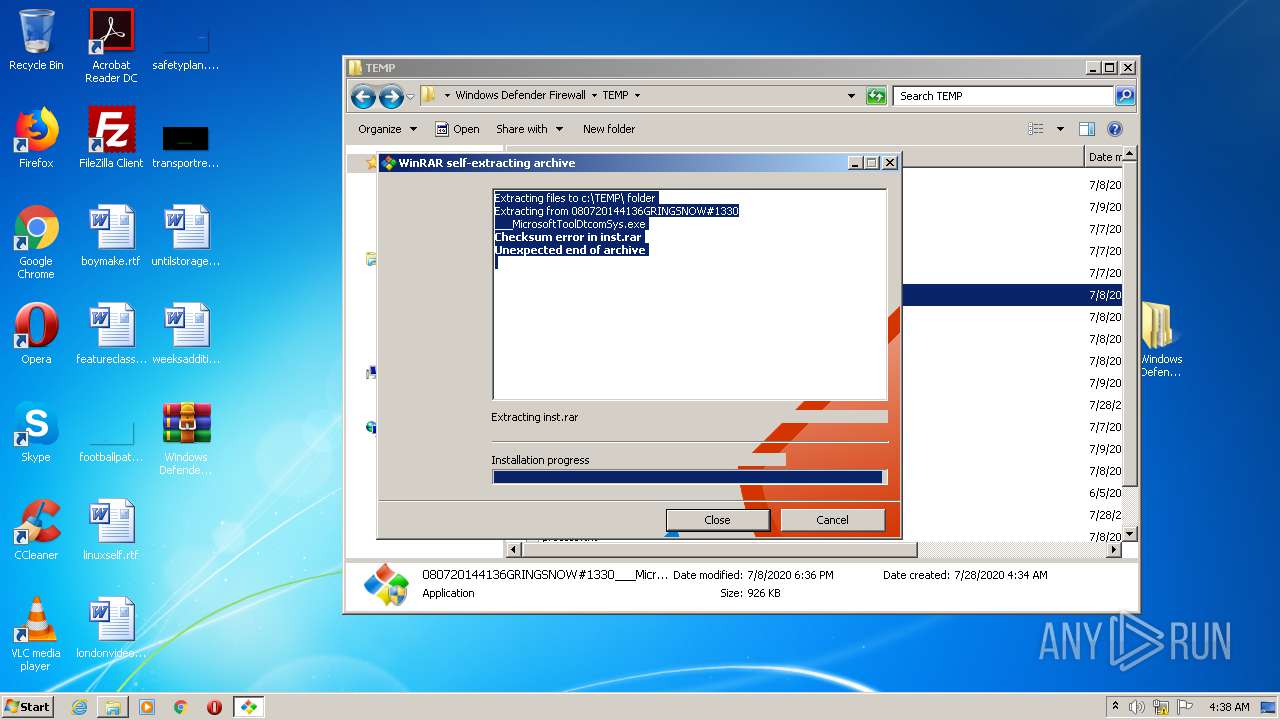
Task: Click the Windows Defender Firewall breadcrumb
Action: tap(520, 96)
